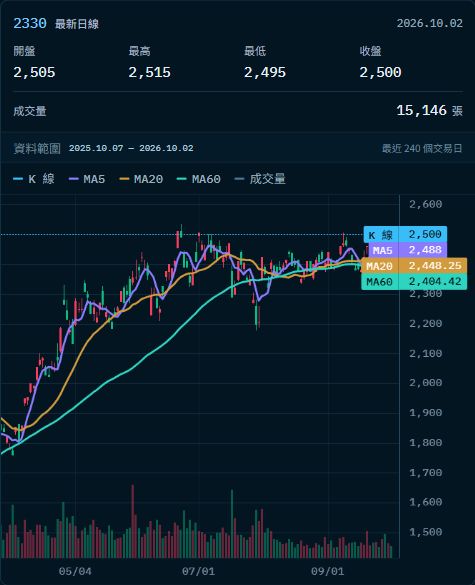The height and width of the screenshot is (585, 475).
Task: Click the 成交量 row label
Action: [x=30, y=111]
